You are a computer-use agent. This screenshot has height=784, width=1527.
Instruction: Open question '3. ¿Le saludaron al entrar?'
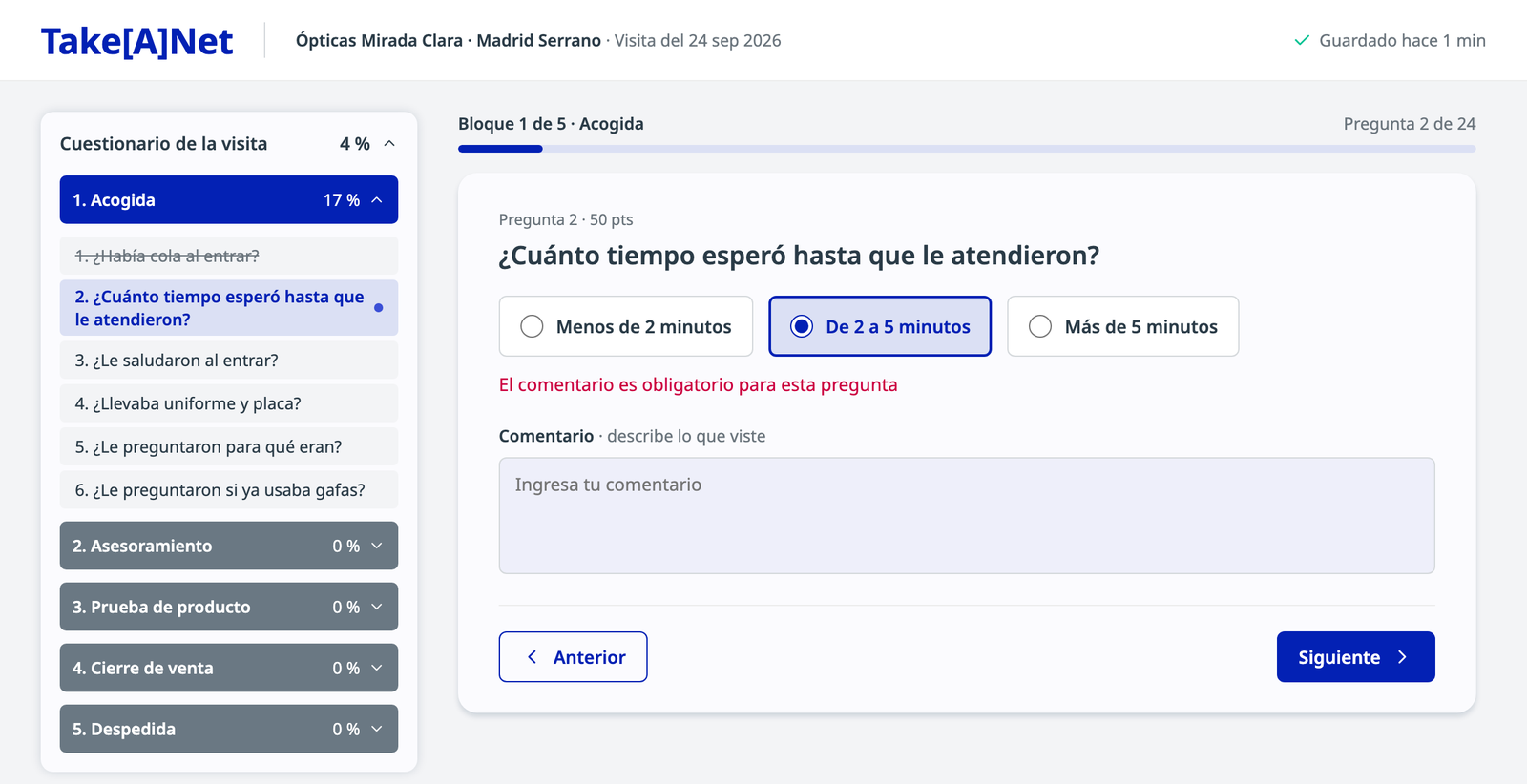point(229,361)
